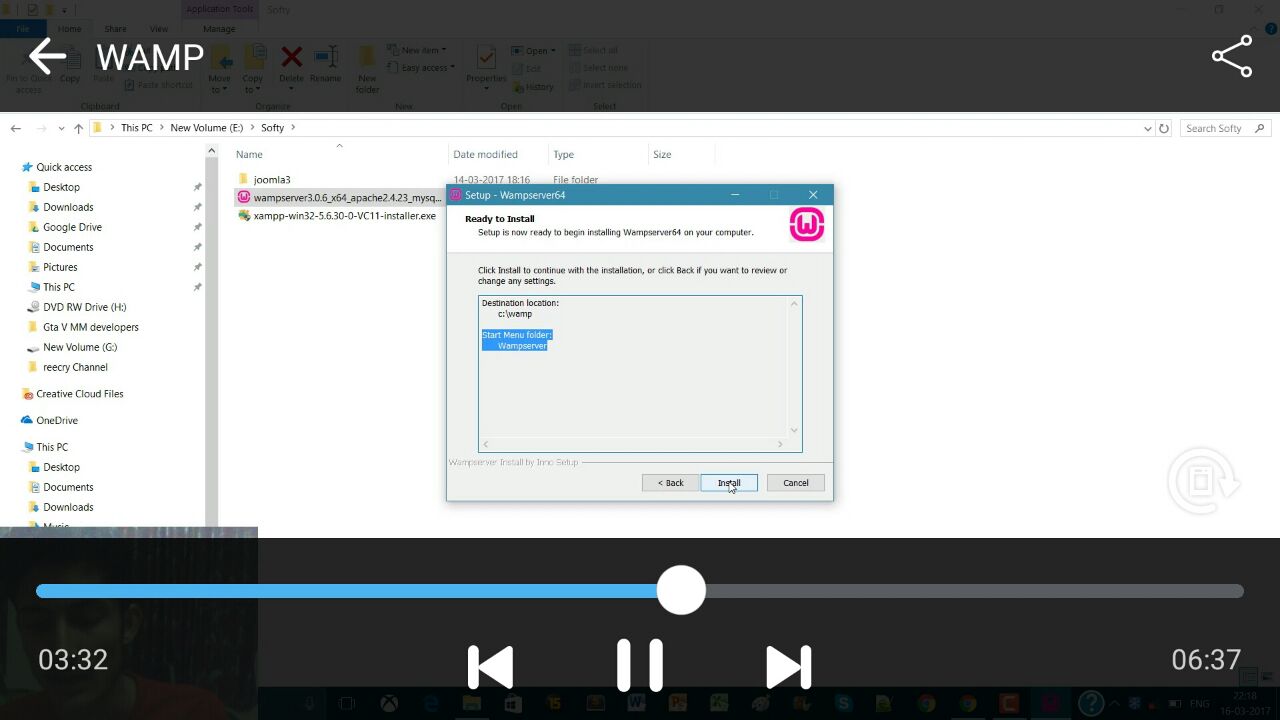Click the < Back button in Setup
1280x720 pixels.
click(x=670, y=483)
